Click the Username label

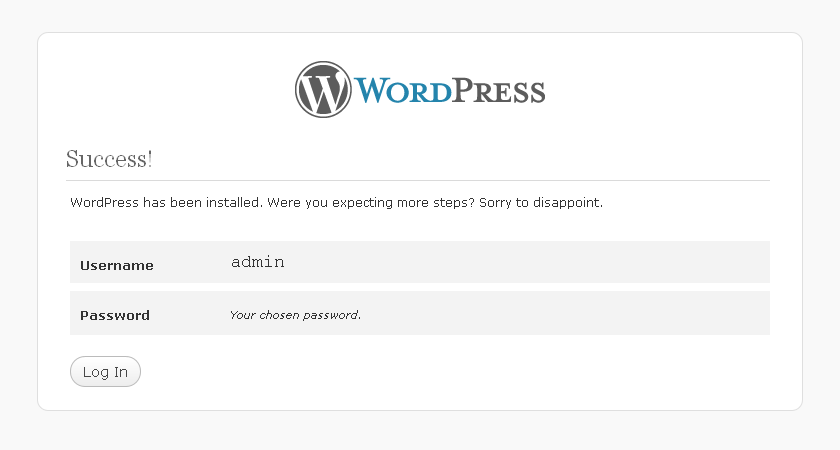click(x=117, y=265)
